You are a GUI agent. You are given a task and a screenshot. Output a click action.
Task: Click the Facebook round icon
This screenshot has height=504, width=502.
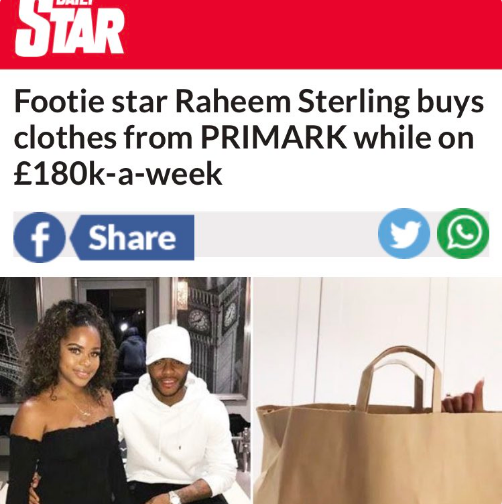pyautogui.click(x=39, y=237)
